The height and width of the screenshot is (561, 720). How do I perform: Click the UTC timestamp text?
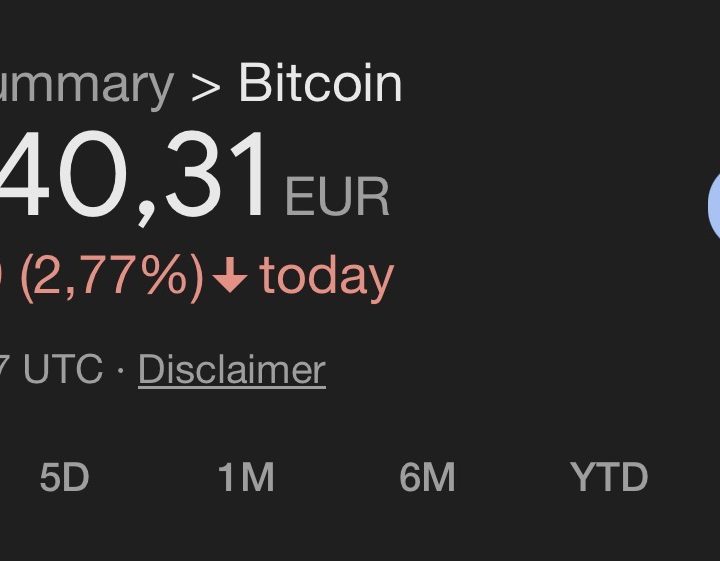tap(62, 370)
